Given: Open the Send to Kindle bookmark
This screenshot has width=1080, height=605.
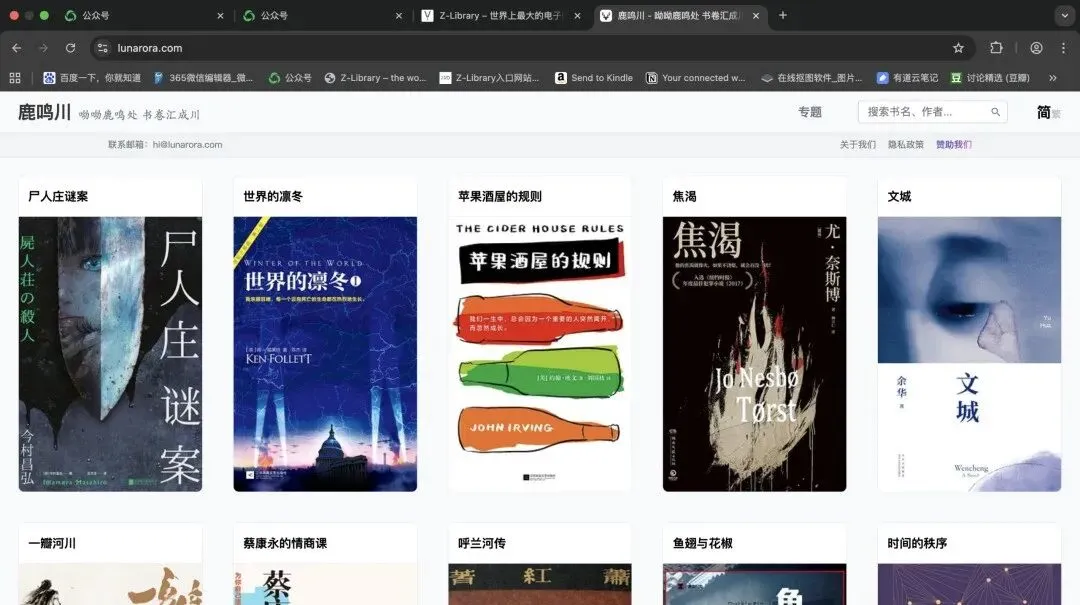Looking at the screenshot, I should [x=594, y=78].
